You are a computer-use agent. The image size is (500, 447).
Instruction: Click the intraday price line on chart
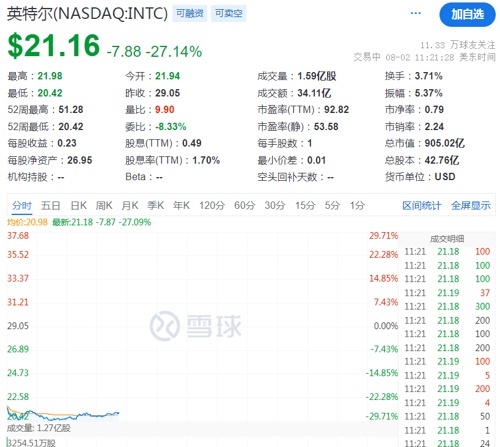click(63, 414)
